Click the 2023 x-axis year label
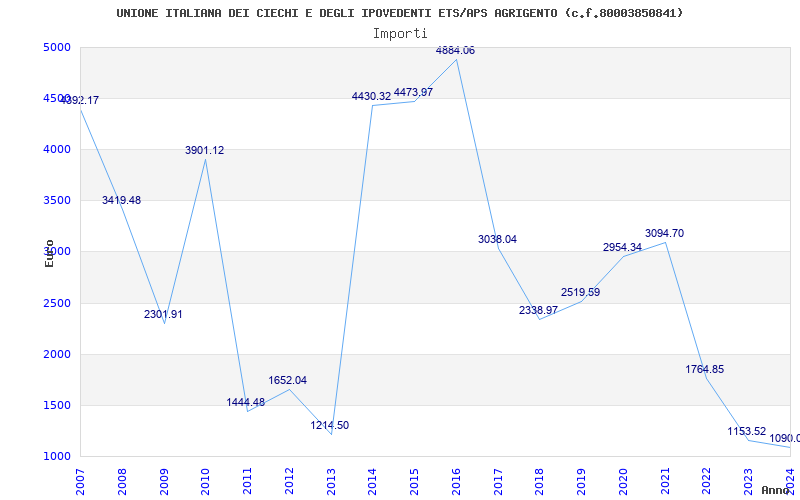 (x=748, y=482)
